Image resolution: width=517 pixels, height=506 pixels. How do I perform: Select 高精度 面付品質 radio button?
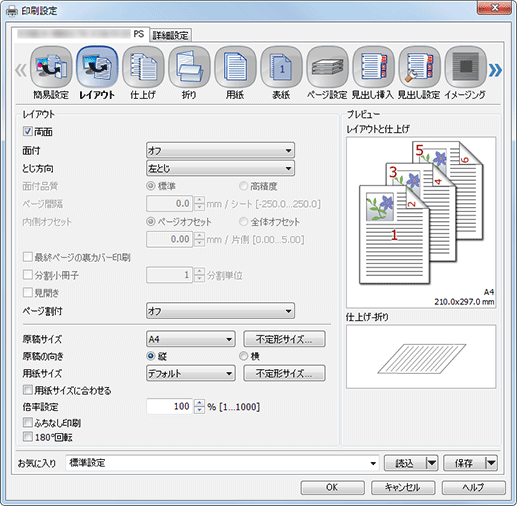pyautogui.click(x=244, y=186)
